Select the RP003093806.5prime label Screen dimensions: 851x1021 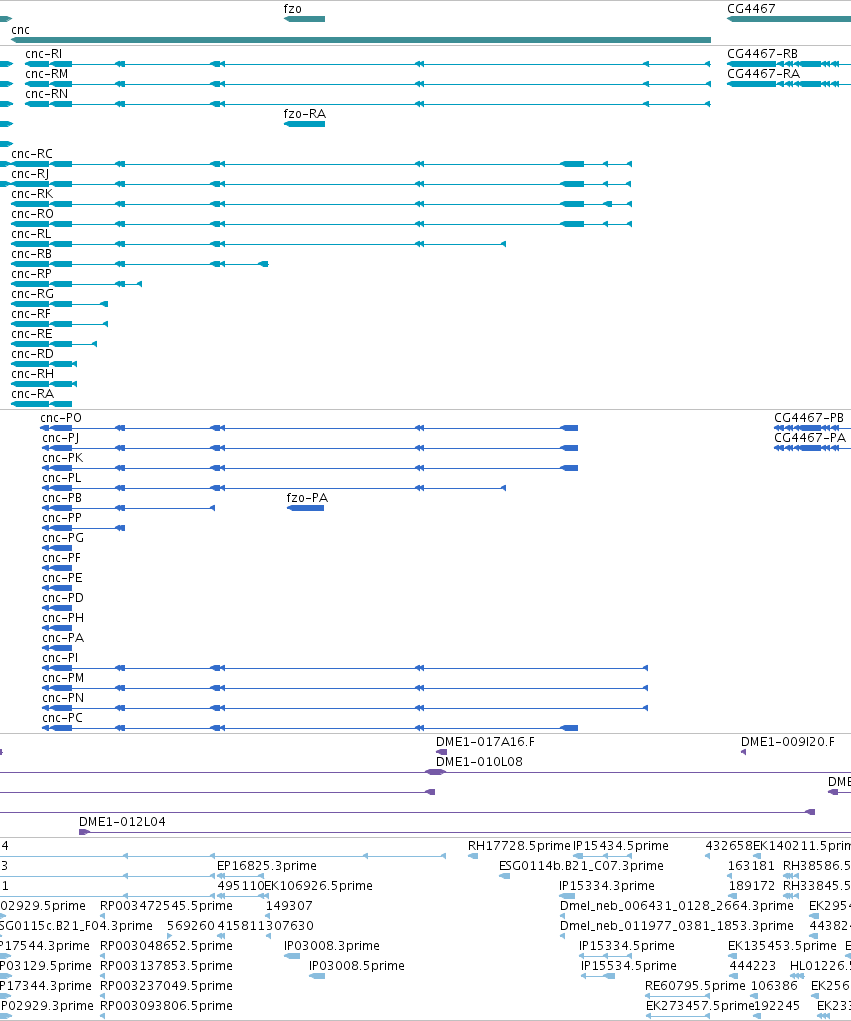pos(166,1006)
